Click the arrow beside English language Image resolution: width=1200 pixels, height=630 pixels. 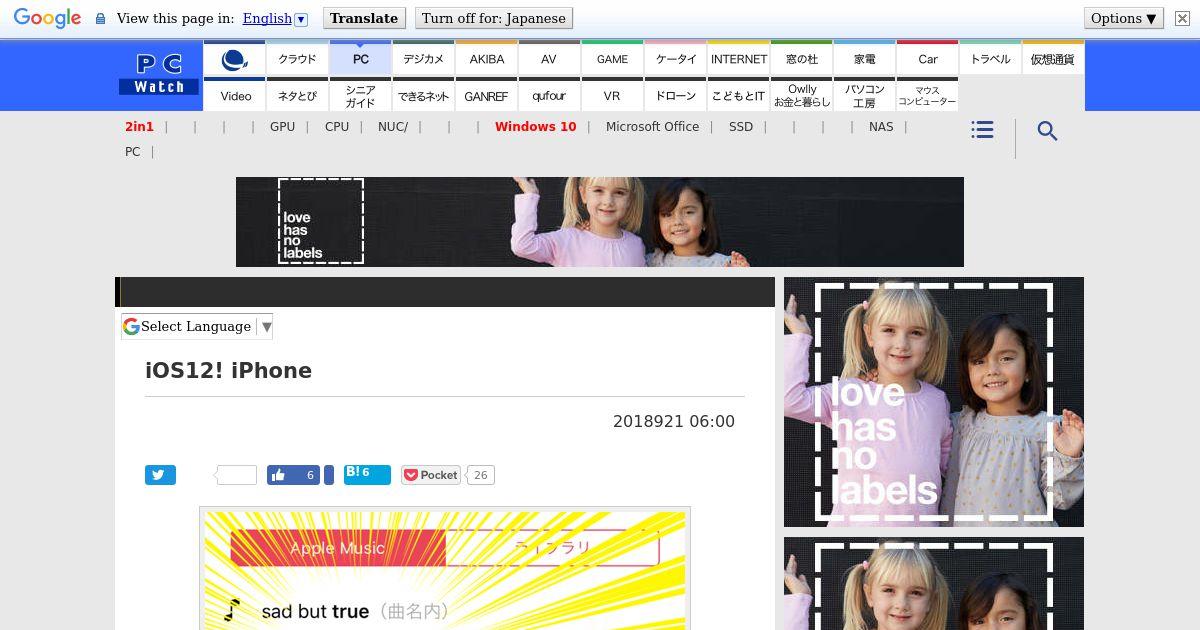301,18
